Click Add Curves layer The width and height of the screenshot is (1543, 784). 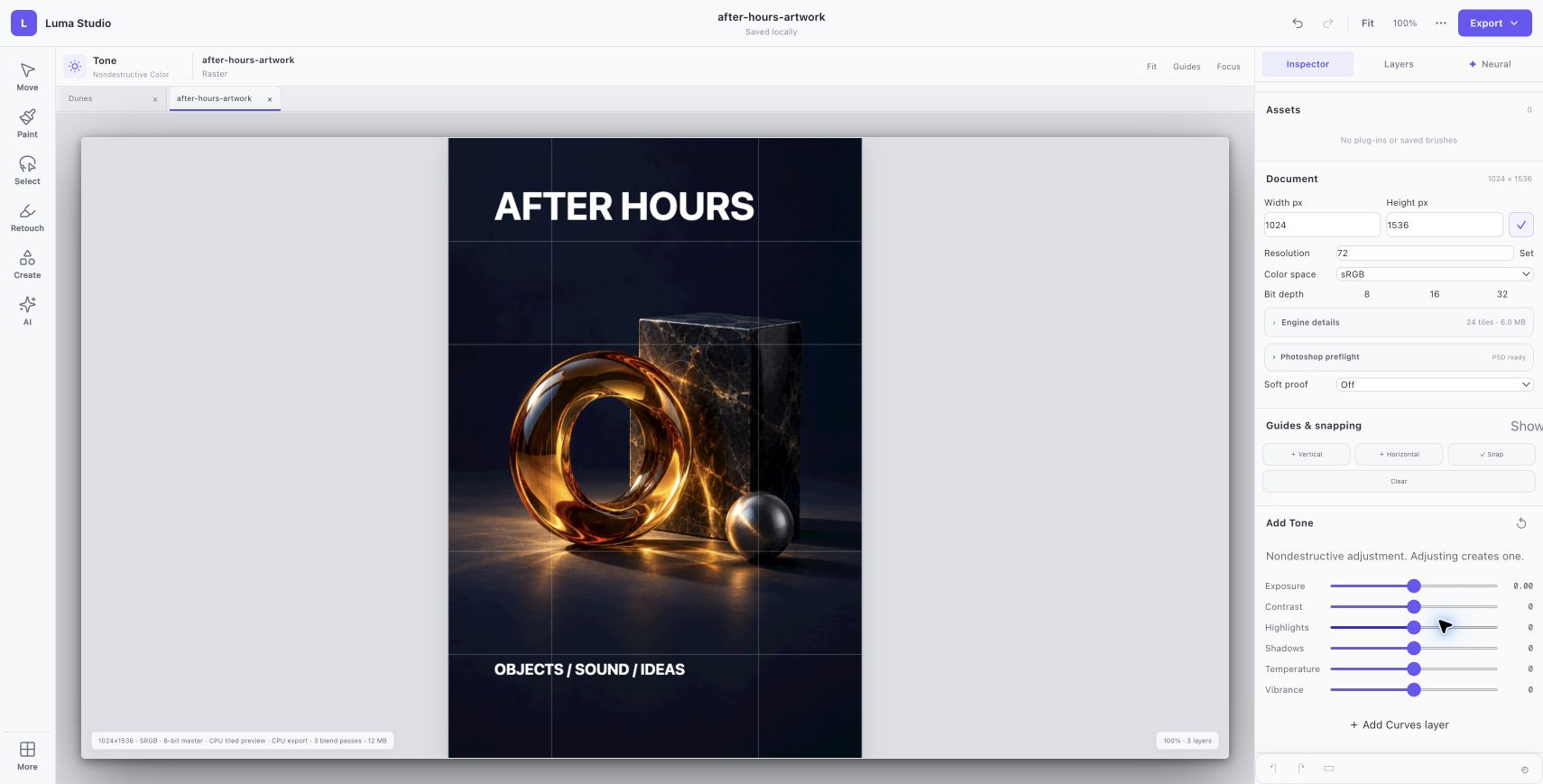coord(1400,725)
